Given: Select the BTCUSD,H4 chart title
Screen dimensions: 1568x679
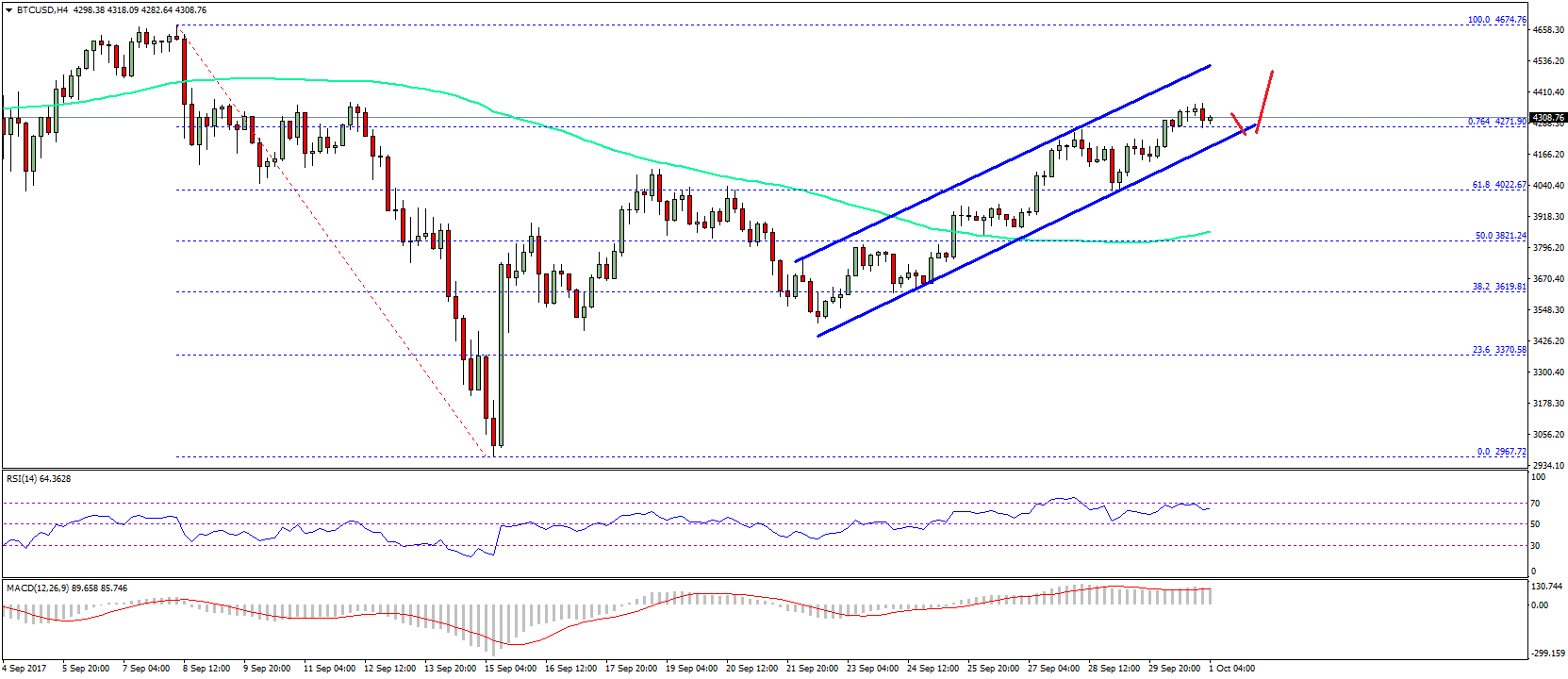Looking at the screenshot, I should click(x=42, y=9).
